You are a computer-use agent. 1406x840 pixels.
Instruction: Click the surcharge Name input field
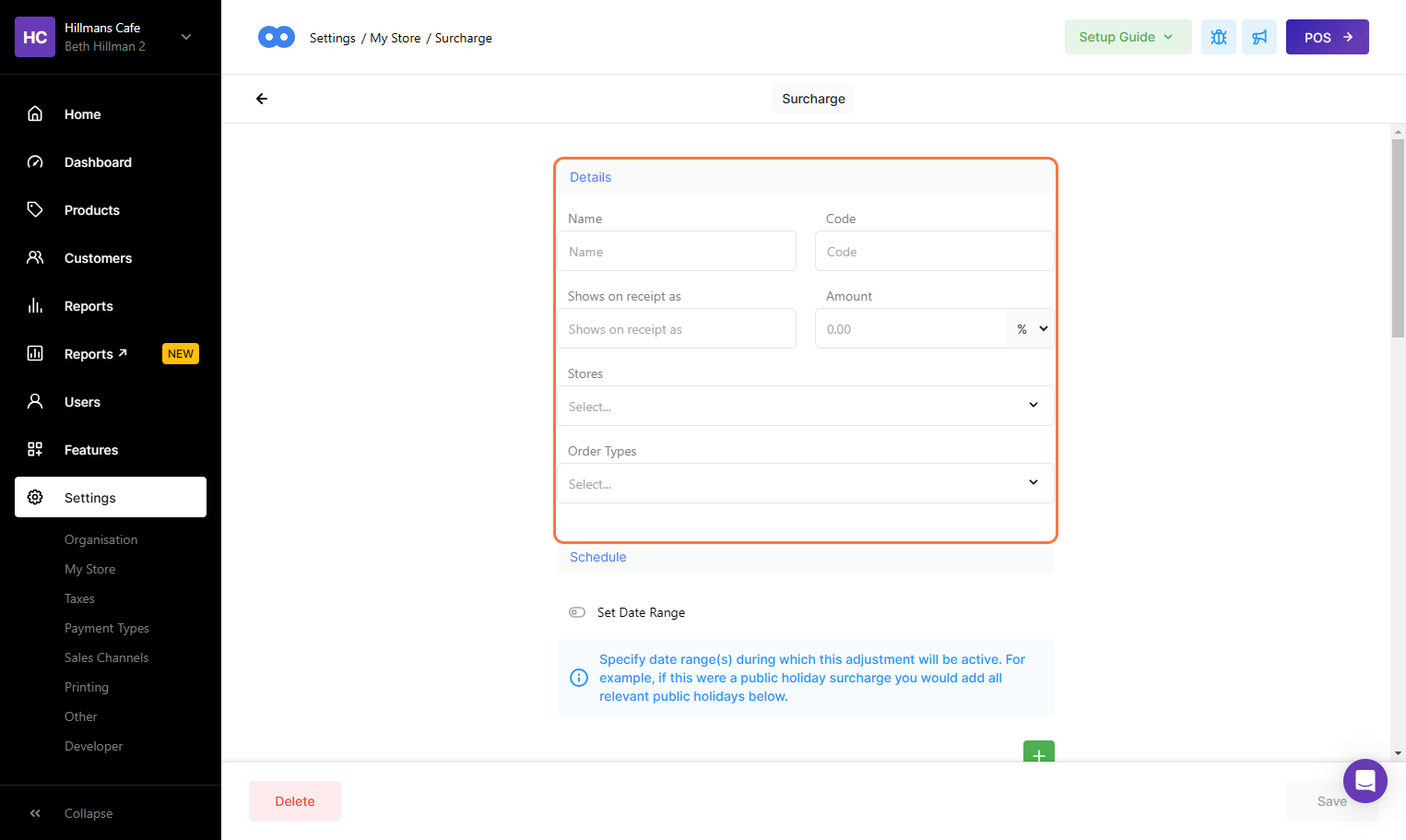(x=676, y=252)
